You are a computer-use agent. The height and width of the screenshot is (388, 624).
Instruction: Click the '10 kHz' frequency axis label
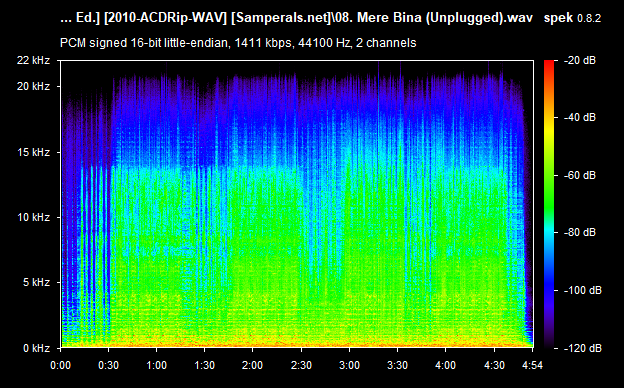pyautogui.click(x=33, y=217)
